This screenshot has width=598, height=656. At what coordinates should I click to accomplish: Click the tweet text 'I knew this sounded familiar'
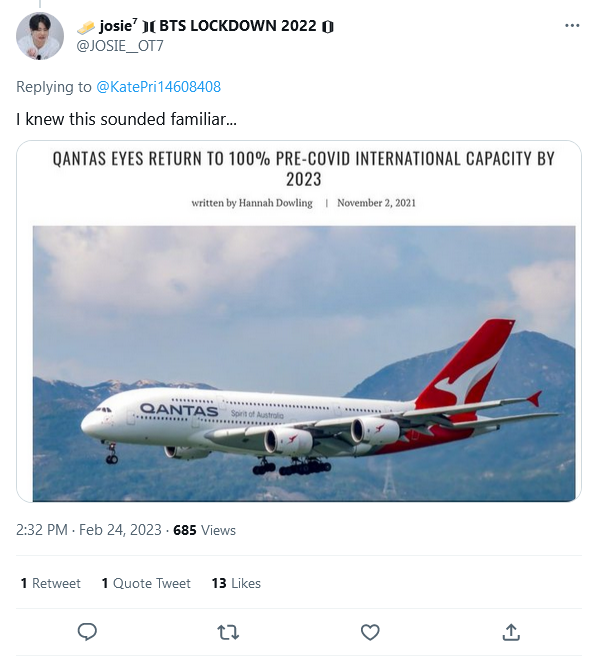tap(126, 119)
